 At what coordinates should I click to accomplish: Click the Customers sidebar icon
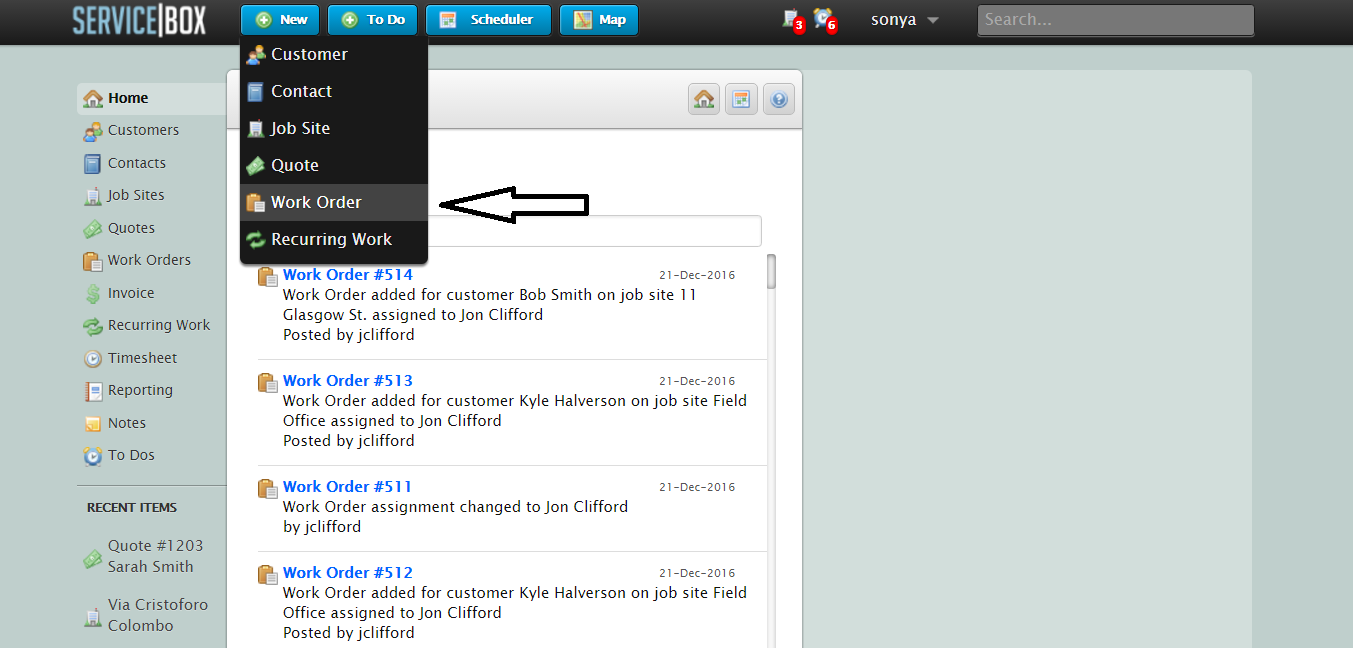click(93, 131)
